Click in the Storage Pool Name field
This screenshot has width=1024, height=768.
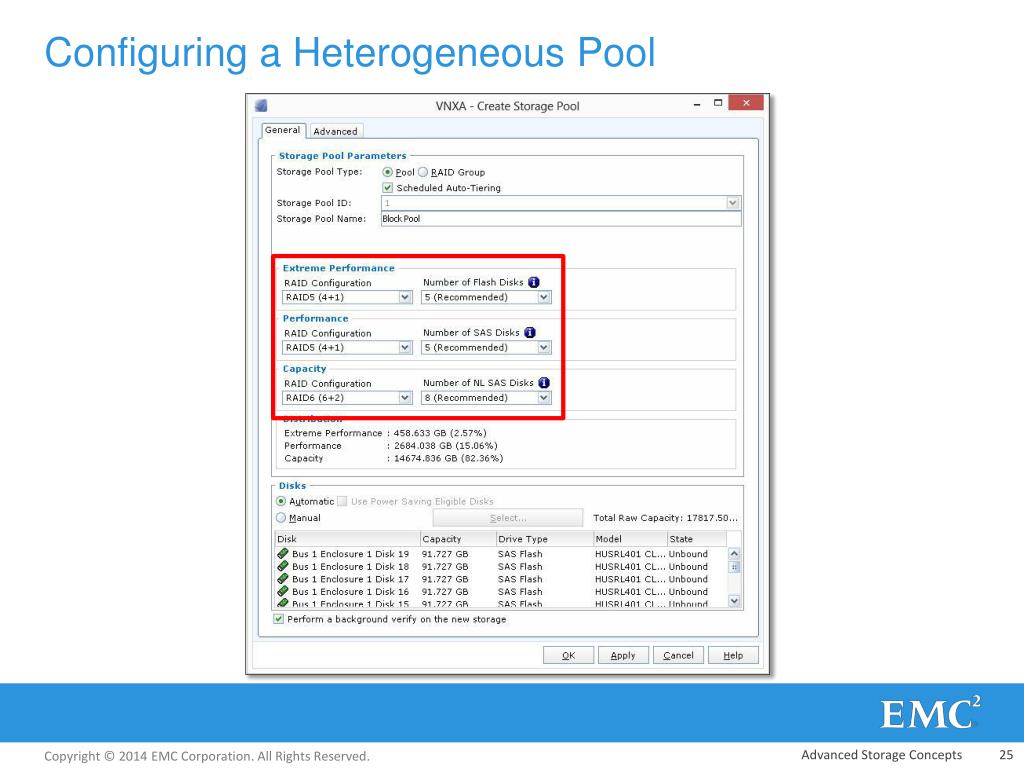coord(561,219)
